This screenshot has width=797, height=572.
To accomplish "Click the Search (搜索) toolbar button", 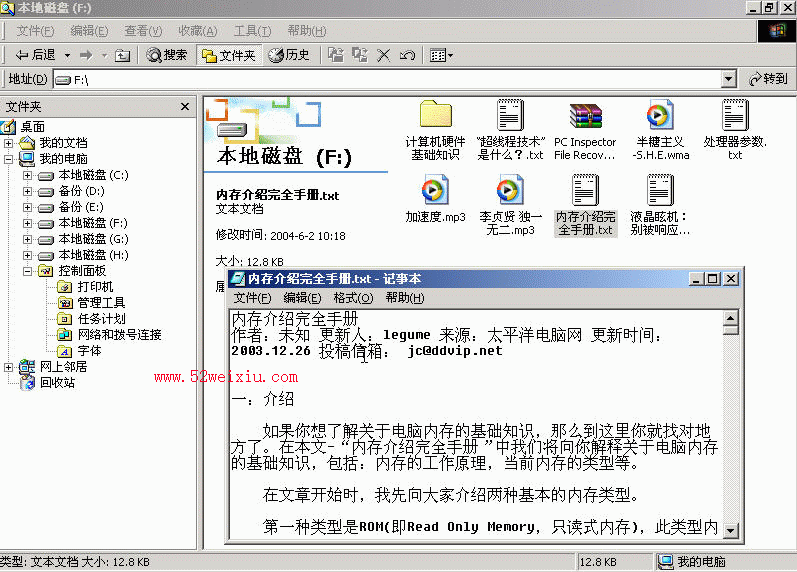I will (167, 55).
